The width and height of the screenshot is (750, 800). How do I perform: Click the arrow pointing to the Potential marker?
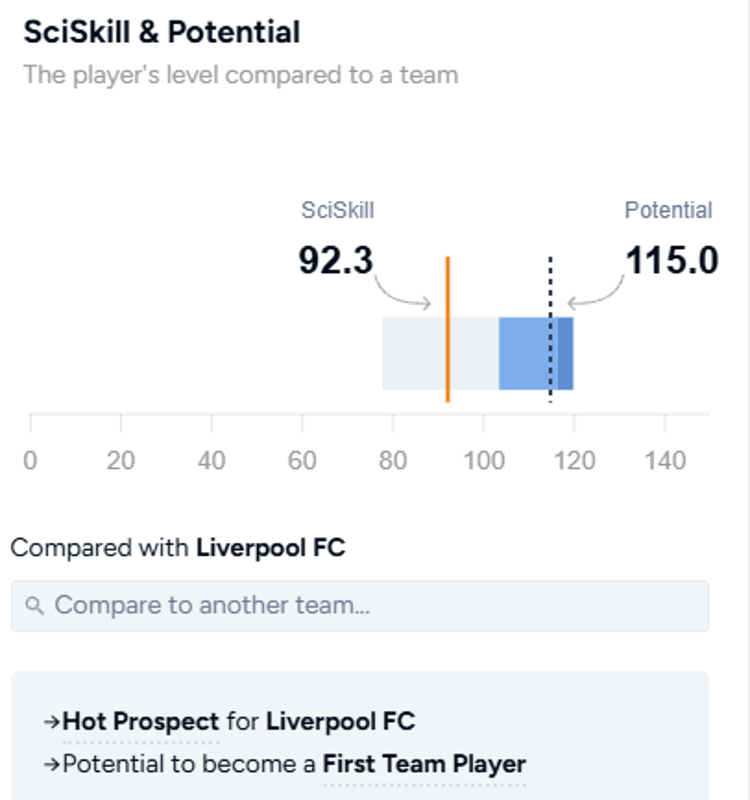coord(597,296)
